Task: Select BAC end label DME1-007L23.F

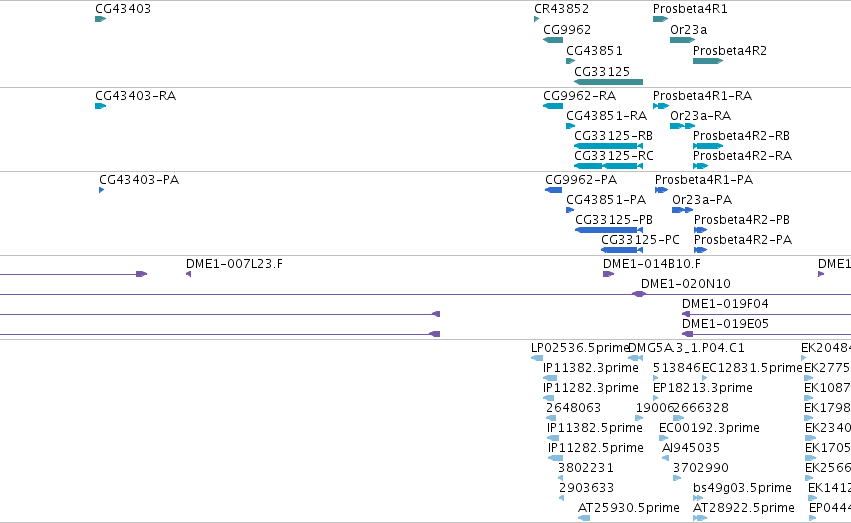Action: point(234,264)
